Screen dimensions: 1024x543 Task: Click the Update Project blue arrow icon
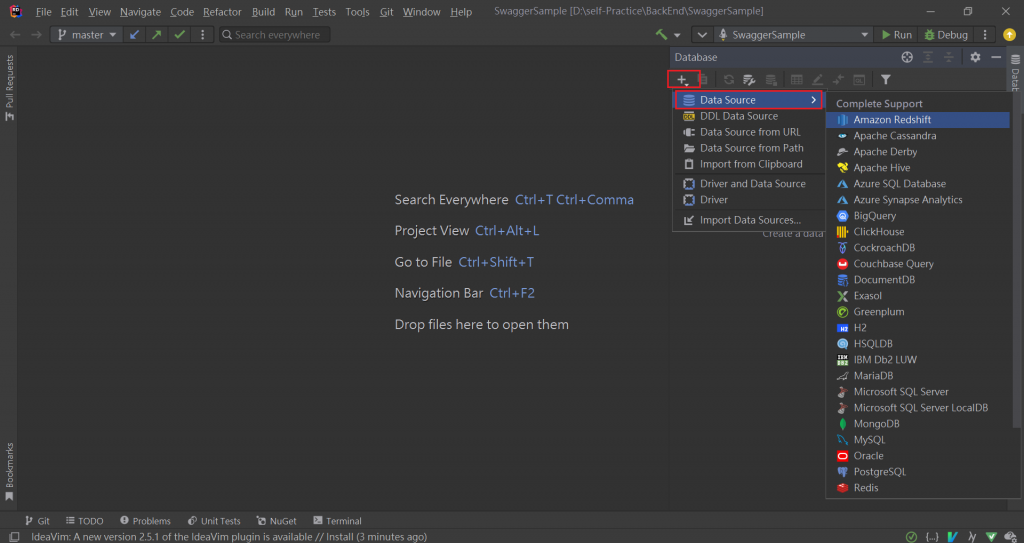(135, 35)
